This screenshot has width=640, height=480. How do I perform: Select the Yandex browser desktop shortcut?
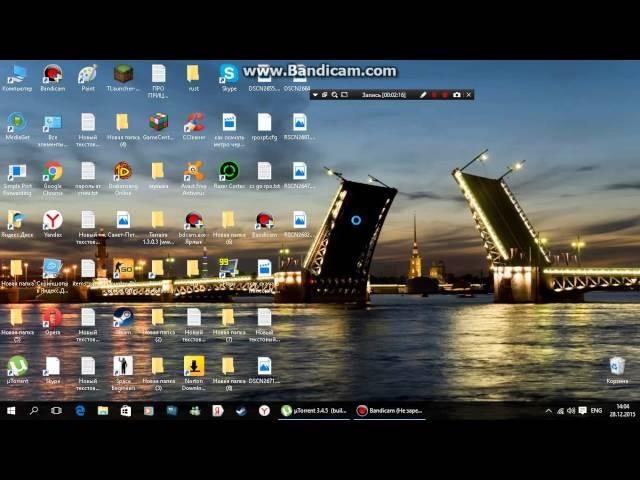tap(53, 224)
